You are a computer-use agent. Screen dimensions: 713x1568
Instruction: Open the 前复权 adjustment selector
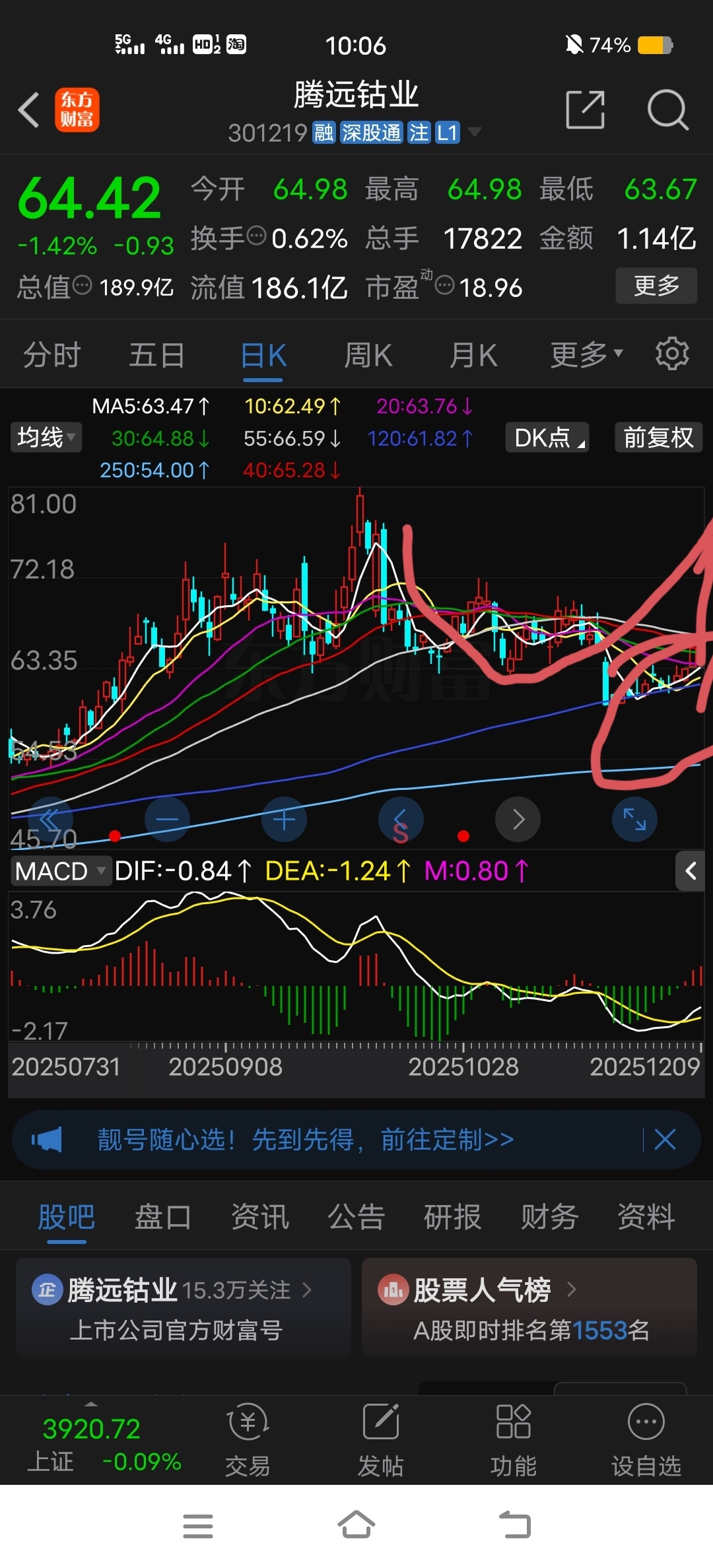coord(659,437)
